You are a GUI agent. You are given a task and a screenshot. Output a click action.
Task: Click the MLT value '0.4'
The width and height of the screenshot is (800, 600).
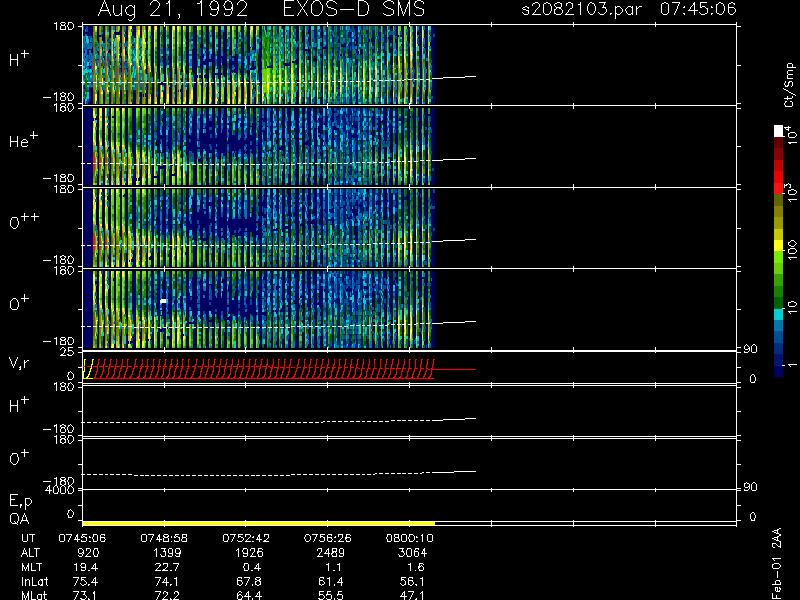[x=252, y=567]
